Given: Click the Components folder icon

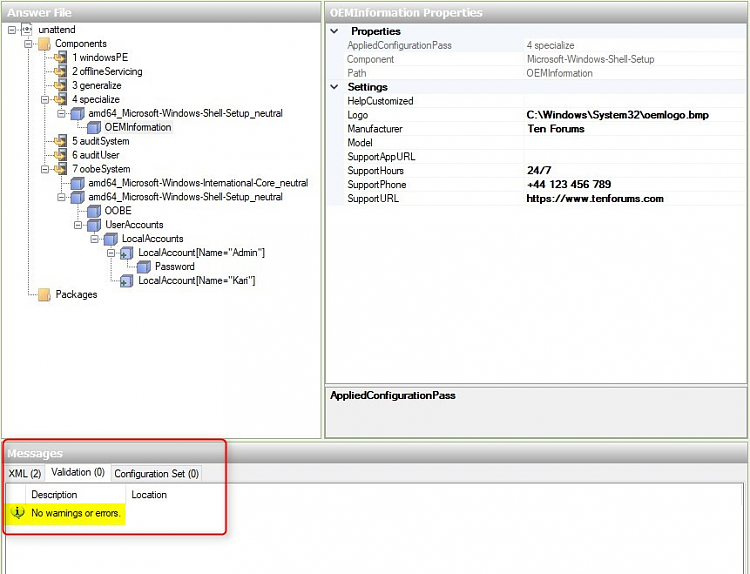Looking at the screenshot, I should tap(44, 44).
